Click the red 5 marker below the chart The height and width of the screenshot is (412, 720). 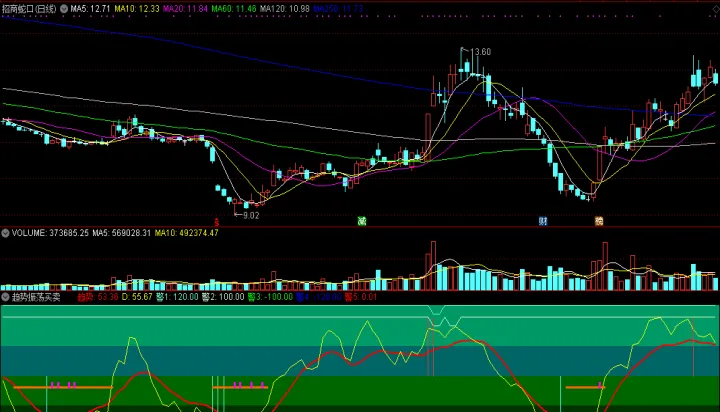point(217,222)
